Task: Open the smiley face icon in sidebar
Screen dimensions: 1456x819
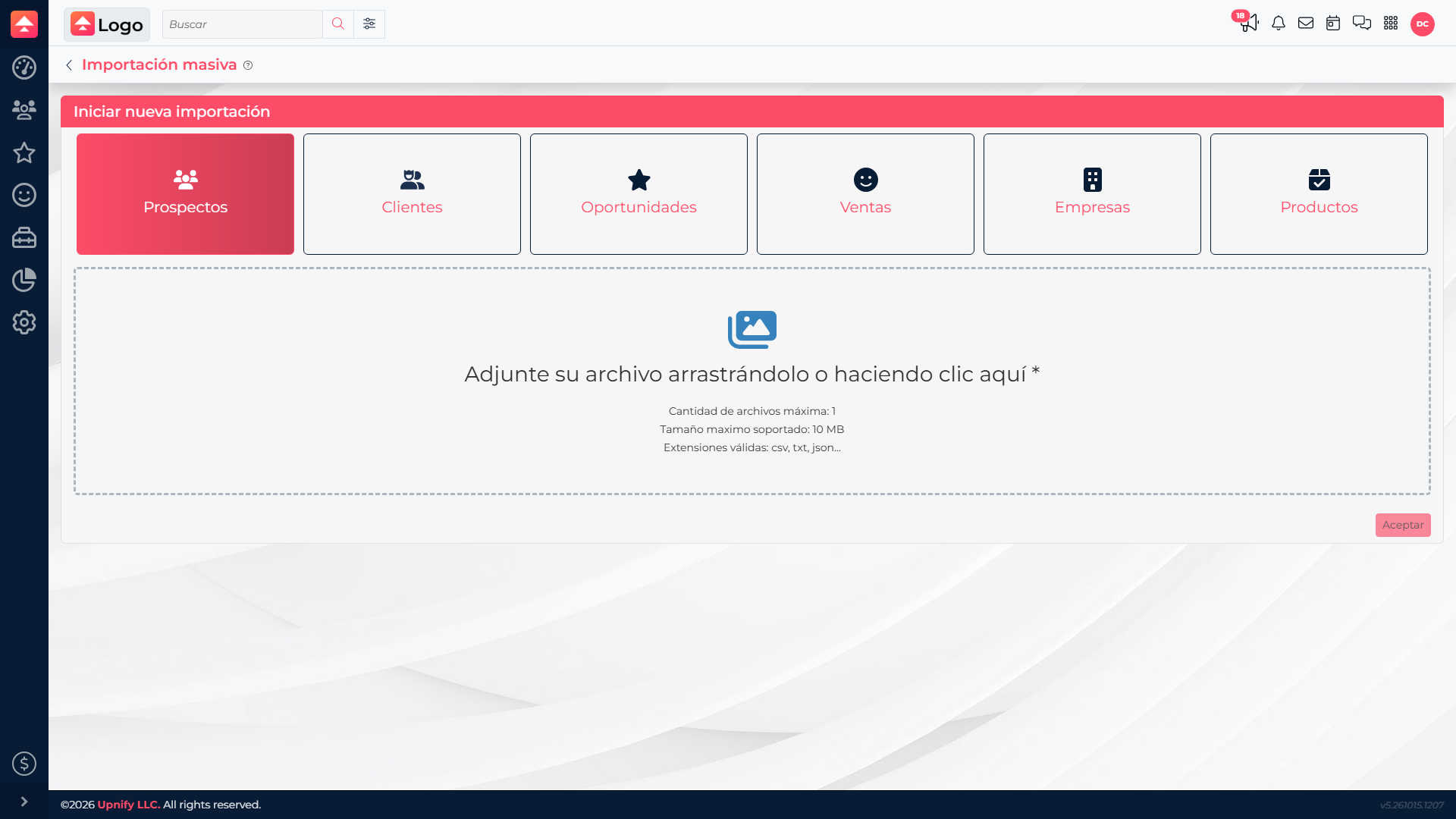Action: point(24,195)
